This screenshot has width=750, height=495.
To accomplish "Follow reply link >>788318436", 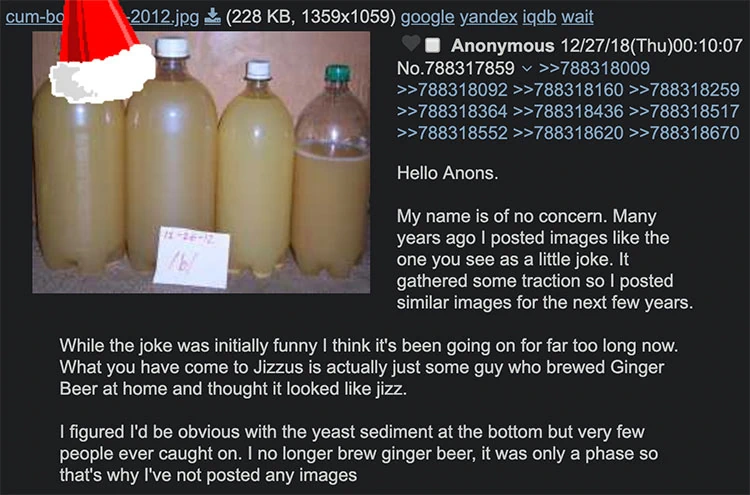I will [568, 111].
